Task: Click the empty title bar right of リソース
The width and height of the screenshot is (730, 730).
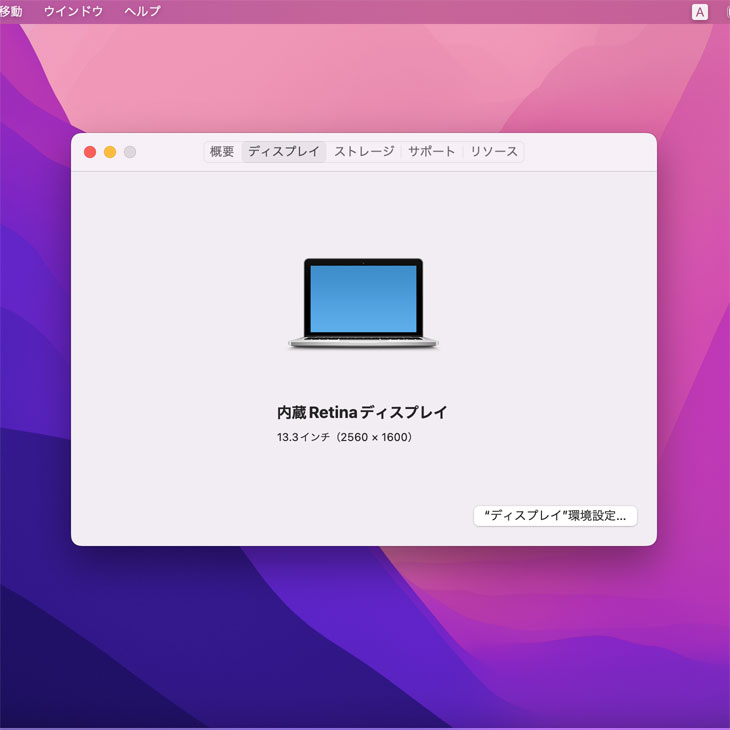Action: point(590,152)
